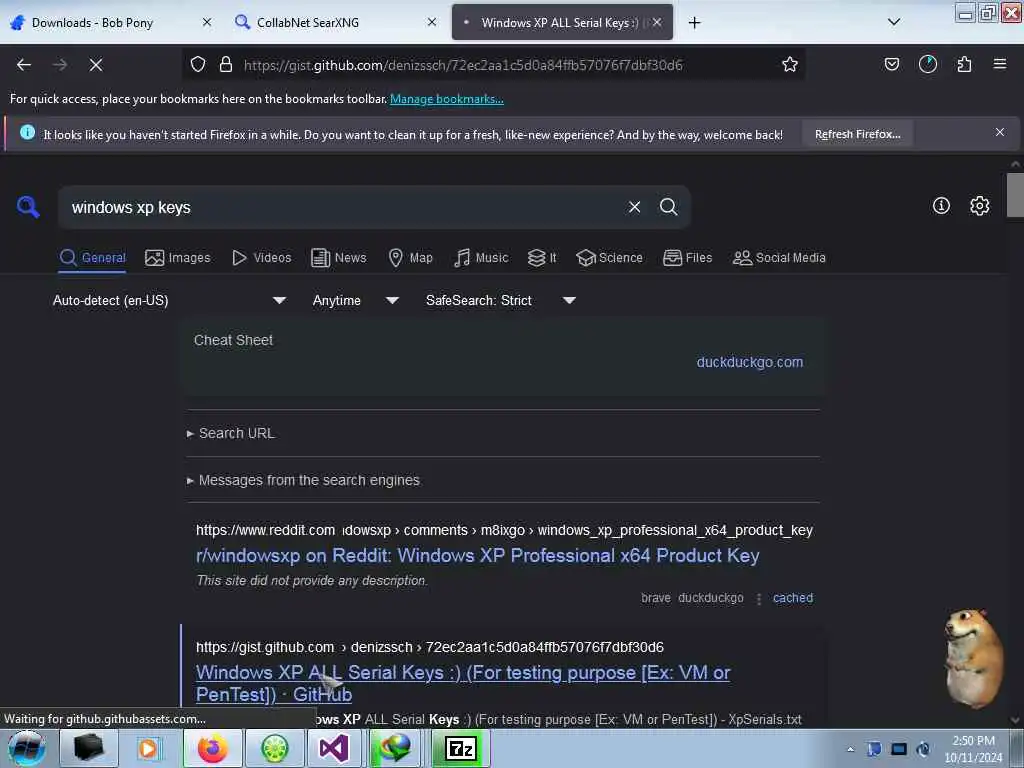This screenshot has width=1024, height=768.
Task: Launch the media player taskbar icon
Action: [x=148, y=748]
